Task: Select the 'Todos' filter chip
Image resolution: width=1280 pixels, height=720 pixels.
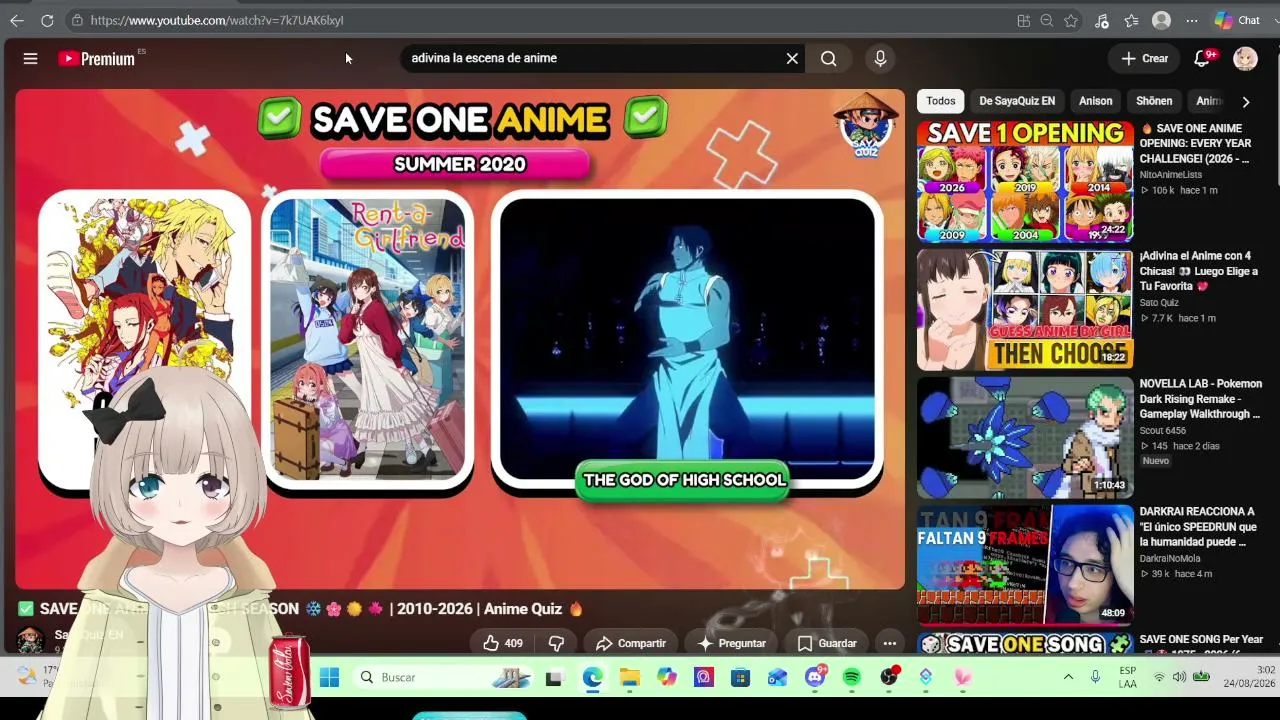Action: [x=941, y=101]
